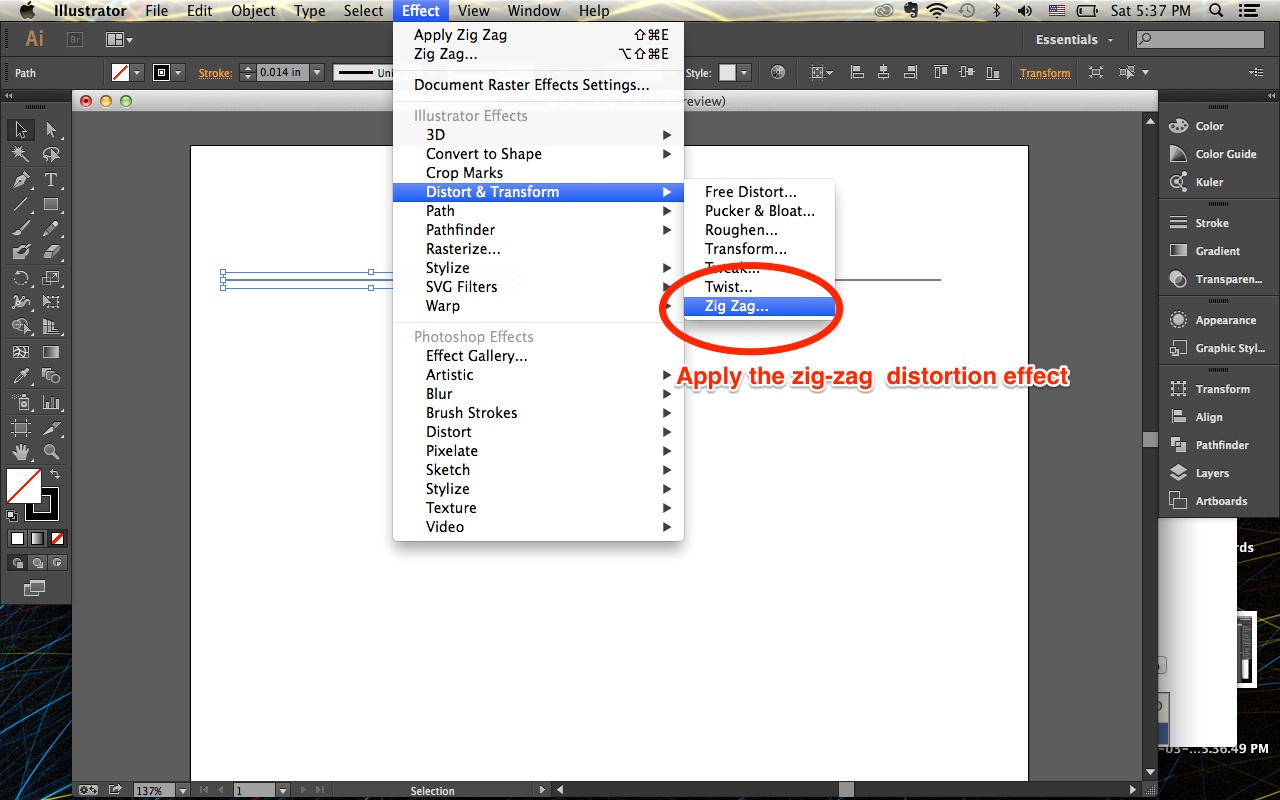Switch to Draw Behind mode
1280x800 pixels.
point(37,563)
